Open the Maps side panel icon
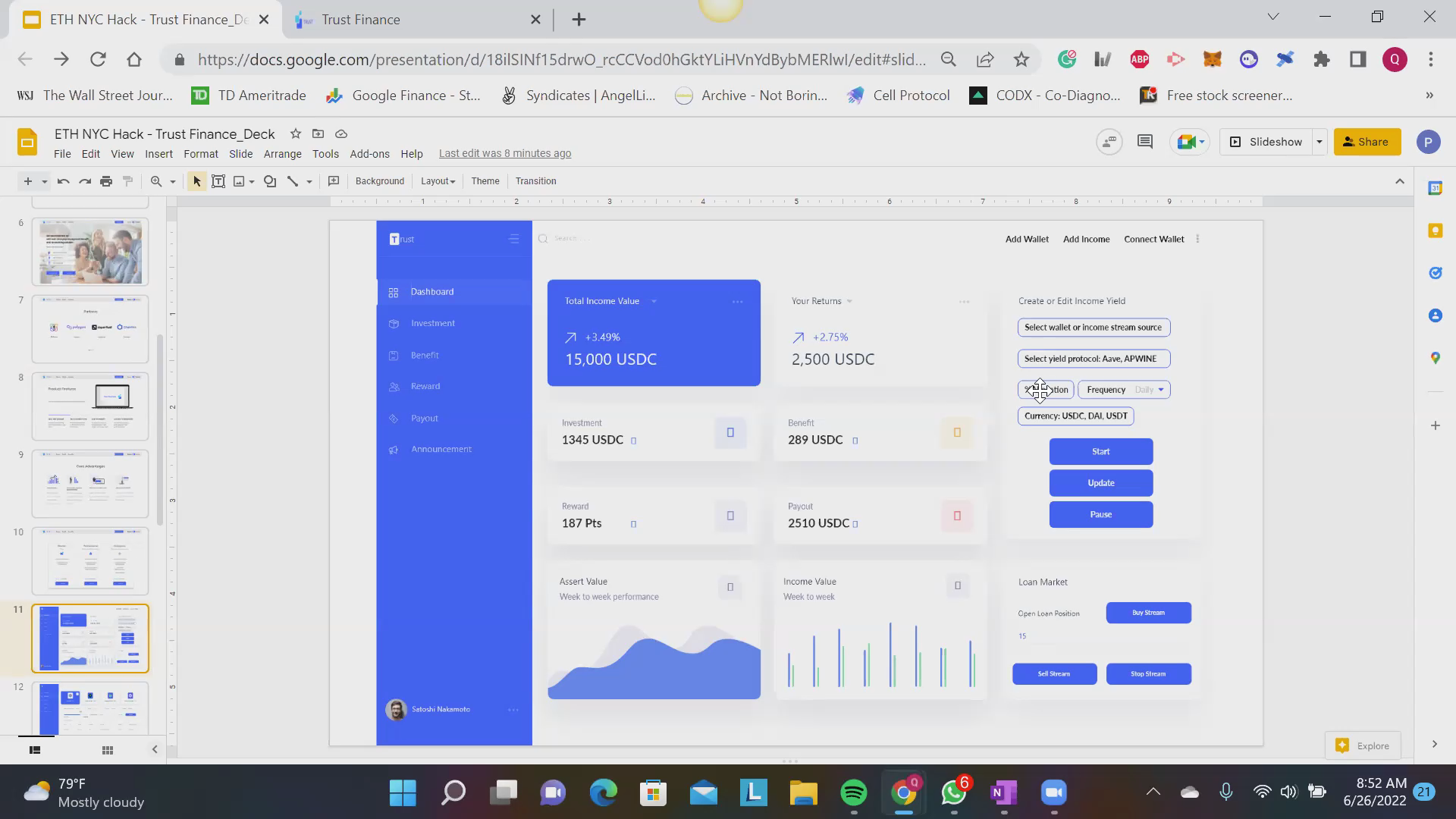This screenshot has width=1456, height=819. [x=1435, y=358]
